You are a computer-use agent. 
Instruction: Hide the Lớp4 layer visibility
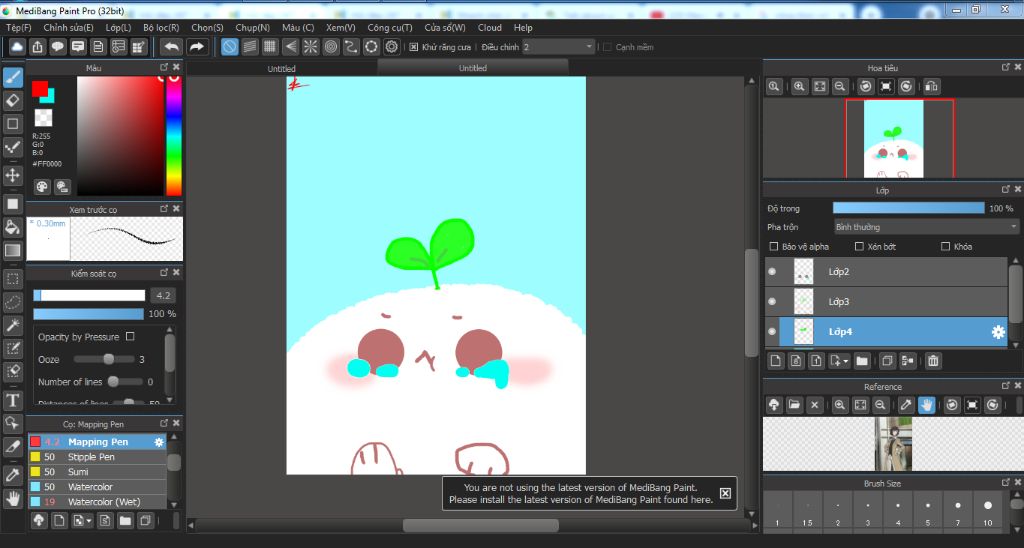[773, 332]
